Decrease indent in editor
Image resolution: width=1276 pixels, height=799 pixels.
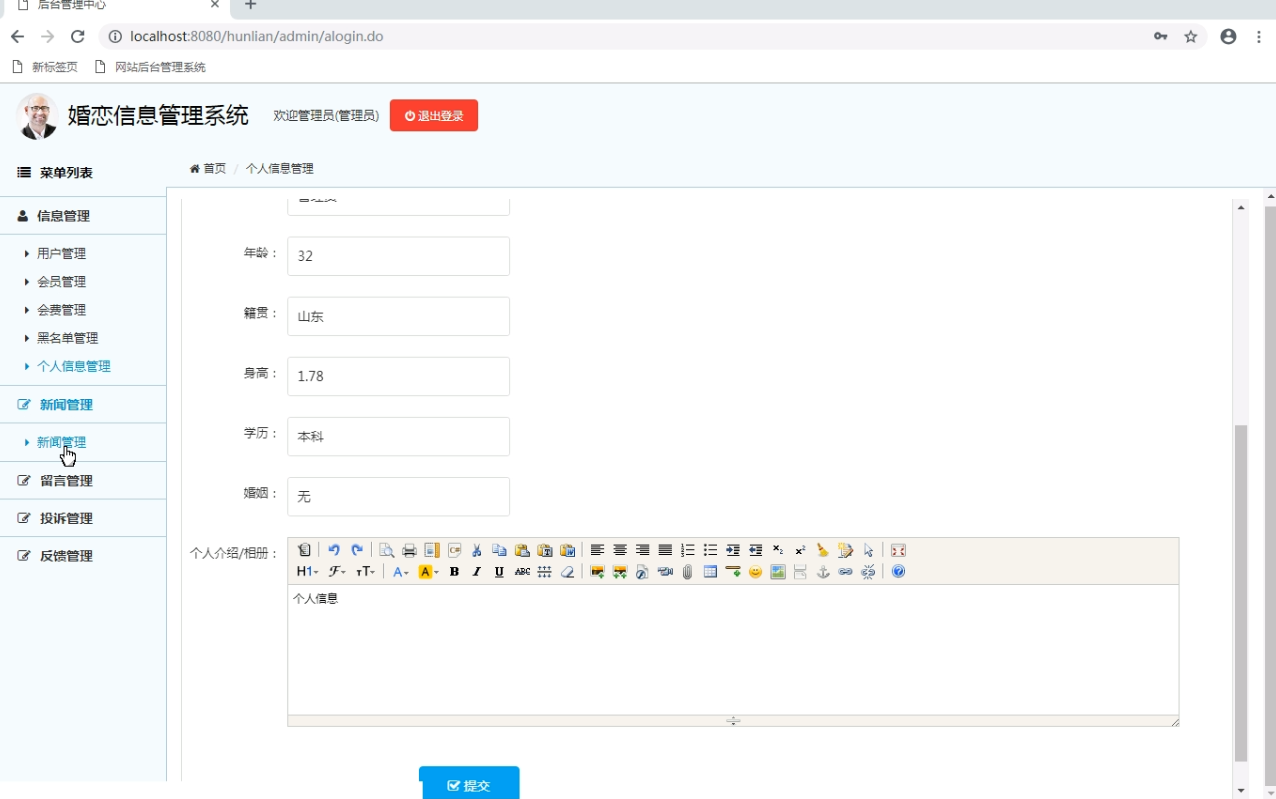755,550
